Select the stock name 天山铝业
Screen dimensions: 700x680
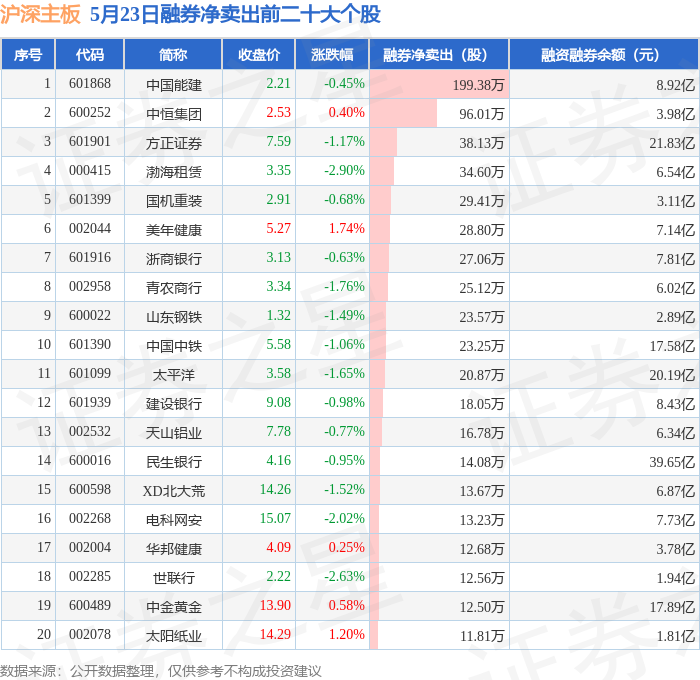(x=174, y=433)
